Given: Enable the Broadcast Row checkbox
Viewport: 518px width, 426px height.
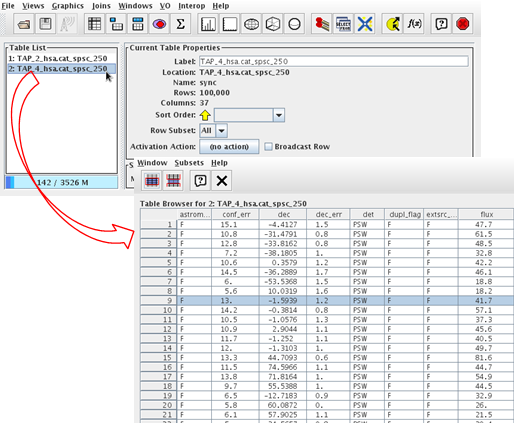Looking at the screenshot, I should click(268, 147).
